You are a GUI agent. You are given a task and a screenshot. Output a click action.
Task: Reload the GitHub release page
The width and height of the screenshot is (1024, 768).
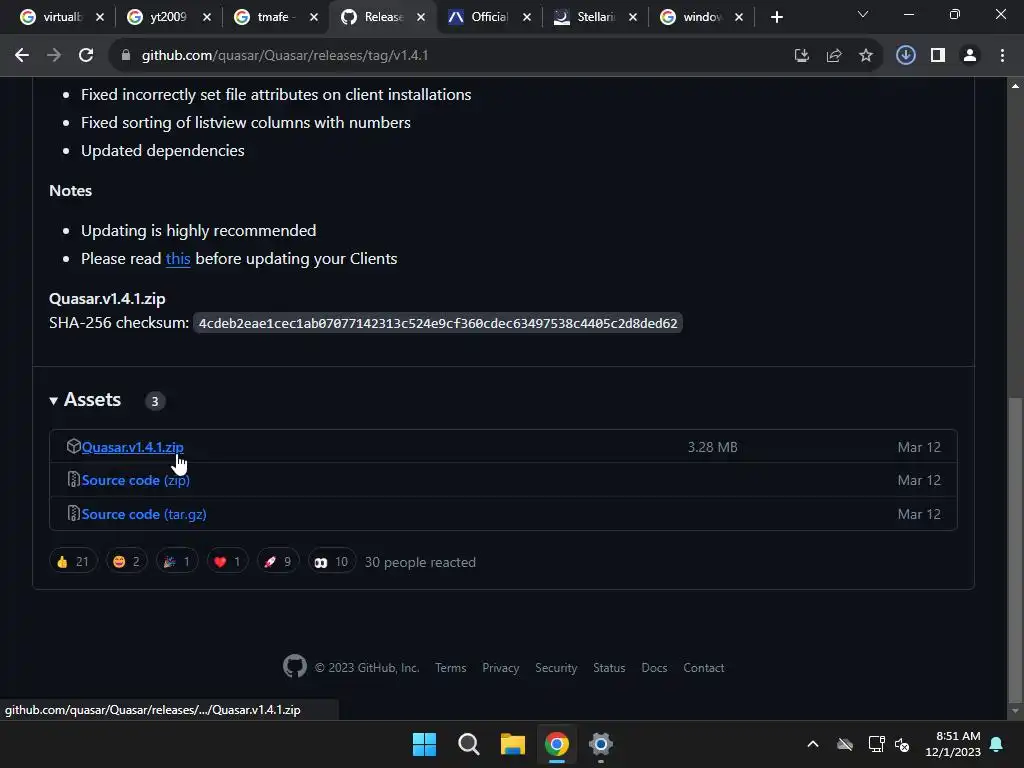tap(86, 56)
